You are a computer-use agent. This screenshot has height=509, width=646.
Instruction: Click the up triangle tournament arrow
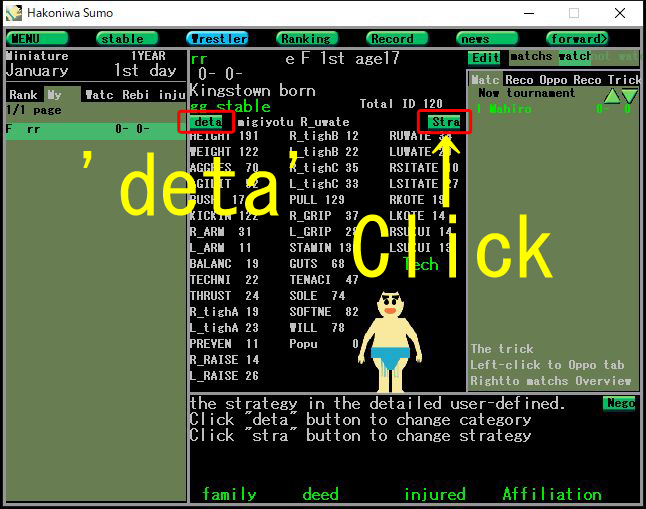click(612, 96)
